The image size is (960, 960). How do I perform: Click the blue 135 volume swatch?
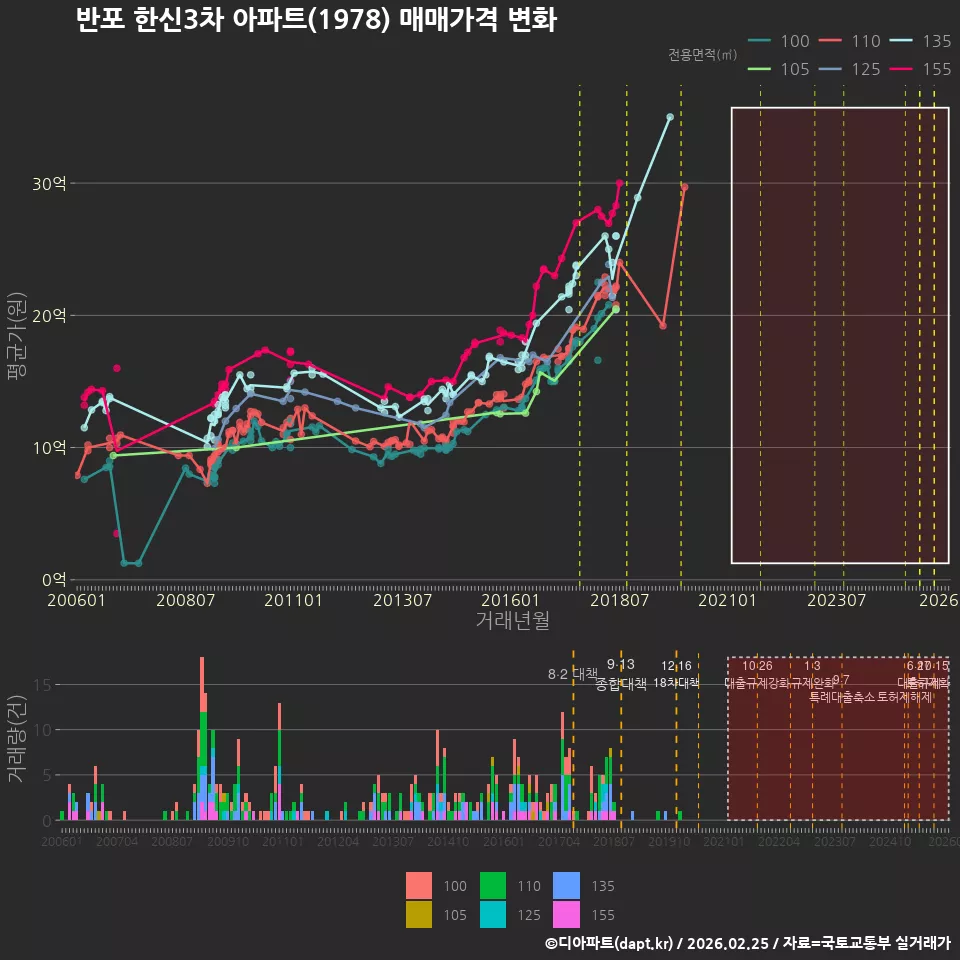click(566, 885)
